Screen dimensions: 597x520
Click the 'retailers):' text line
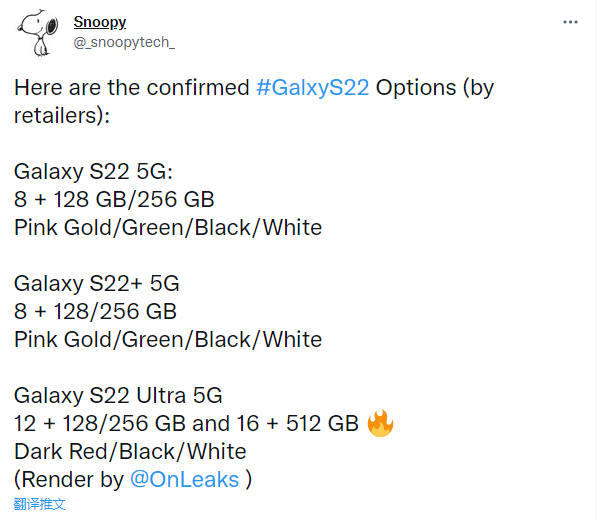point(62,116)
